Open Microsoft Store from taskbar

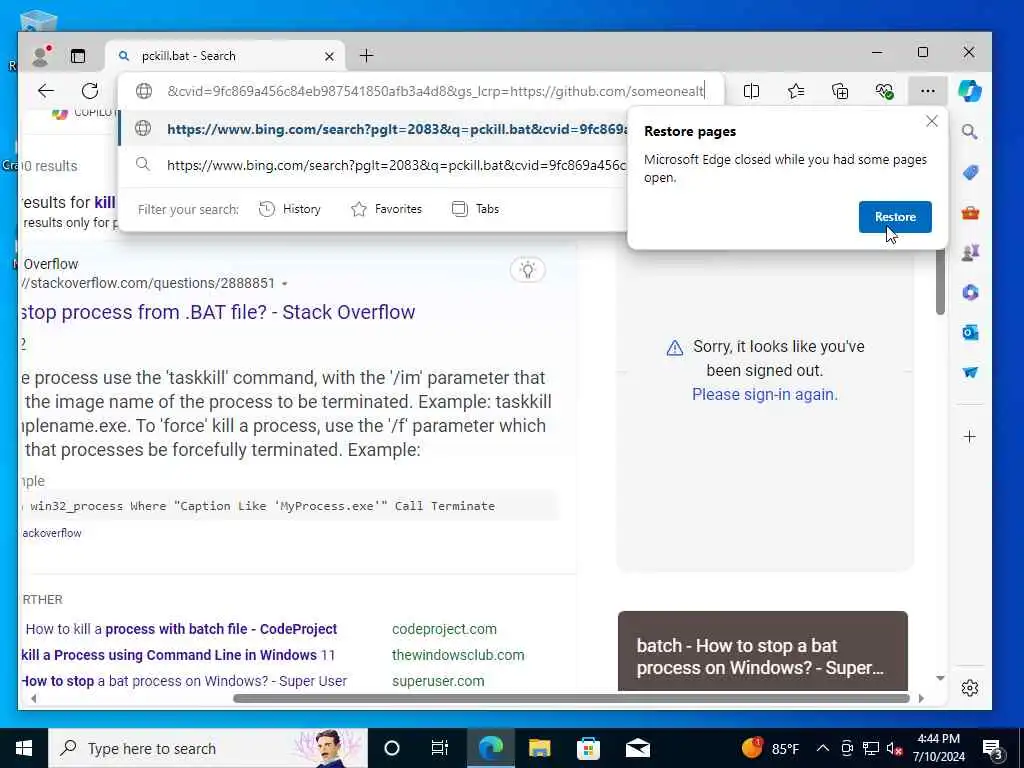click(x=588, y=748)
